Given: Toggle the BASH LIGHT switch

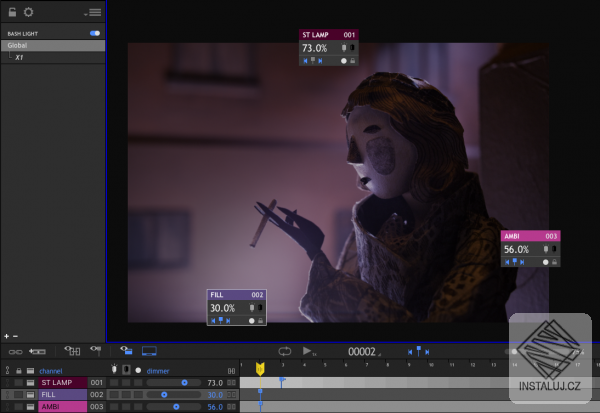Looking at the screenshot, I should pos(95,33).
